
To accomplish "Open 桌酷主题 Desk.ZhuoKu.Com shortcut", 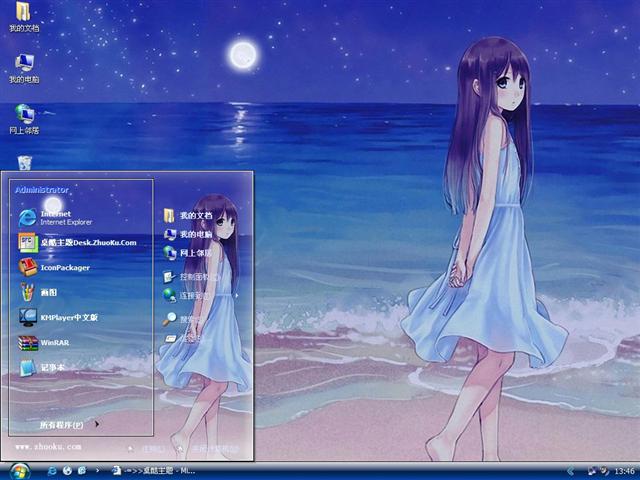I will coord(80,242).
